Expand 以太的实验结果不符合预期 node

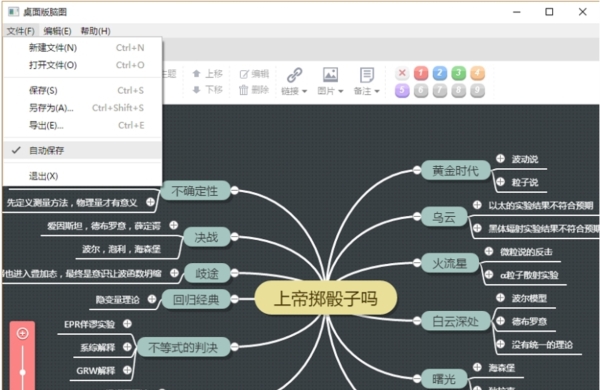[x=477, y=205]
